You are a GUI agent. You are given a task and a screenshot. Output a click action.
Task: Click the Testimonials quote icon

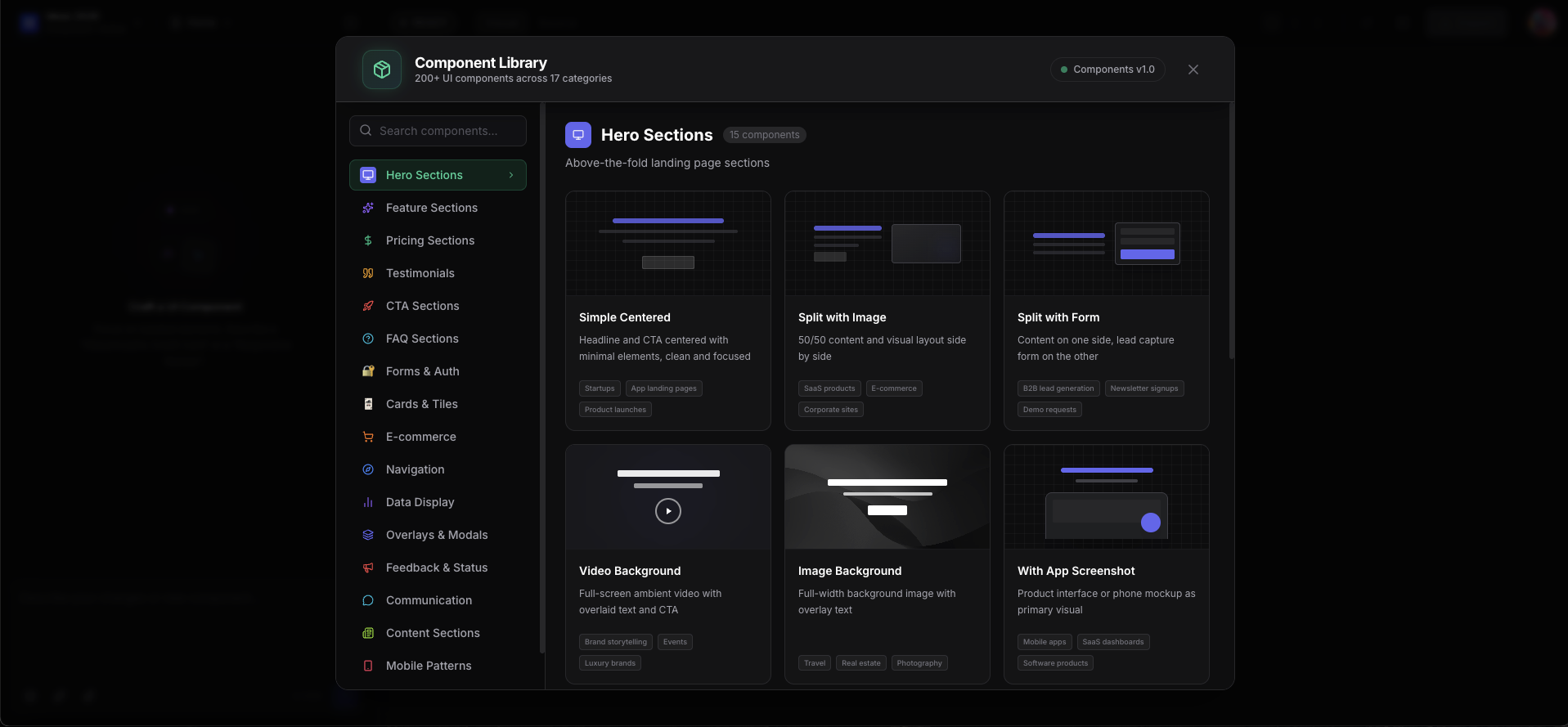click(x=368, y=273)
